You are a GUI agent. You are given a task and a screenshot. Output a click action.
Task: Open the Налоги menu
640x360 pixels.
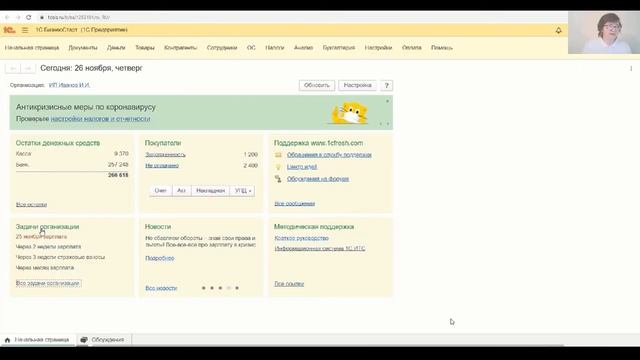click(x=274, y=48)
